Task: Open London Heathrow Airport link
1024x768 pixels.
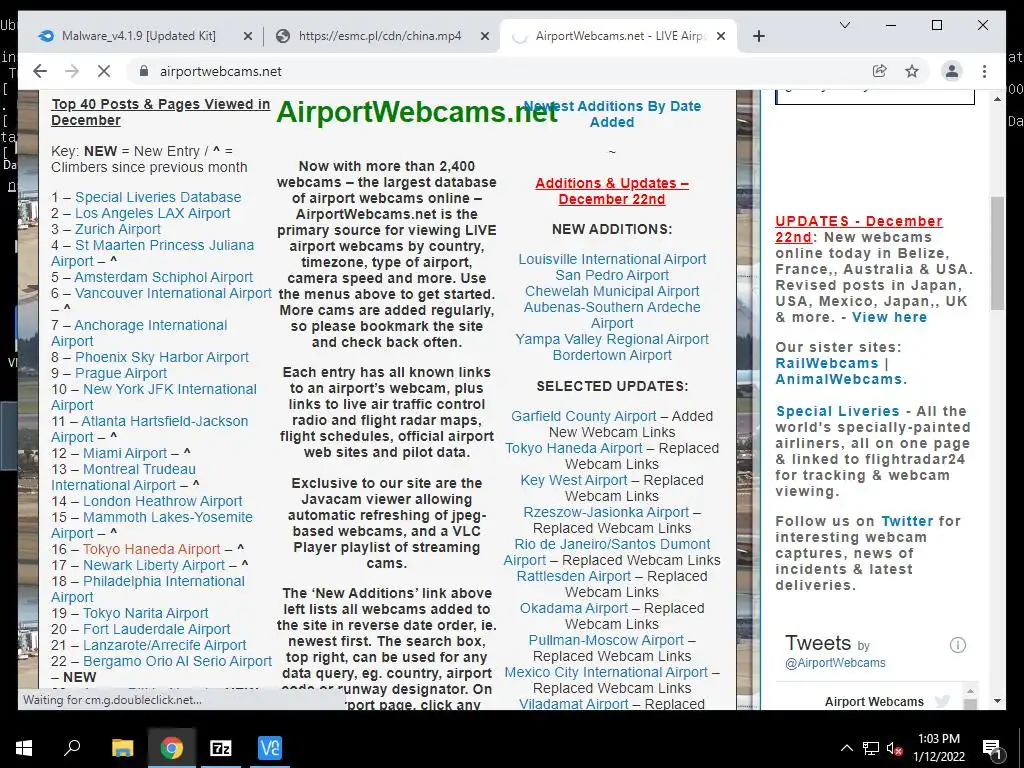Action: pos(163,501)
